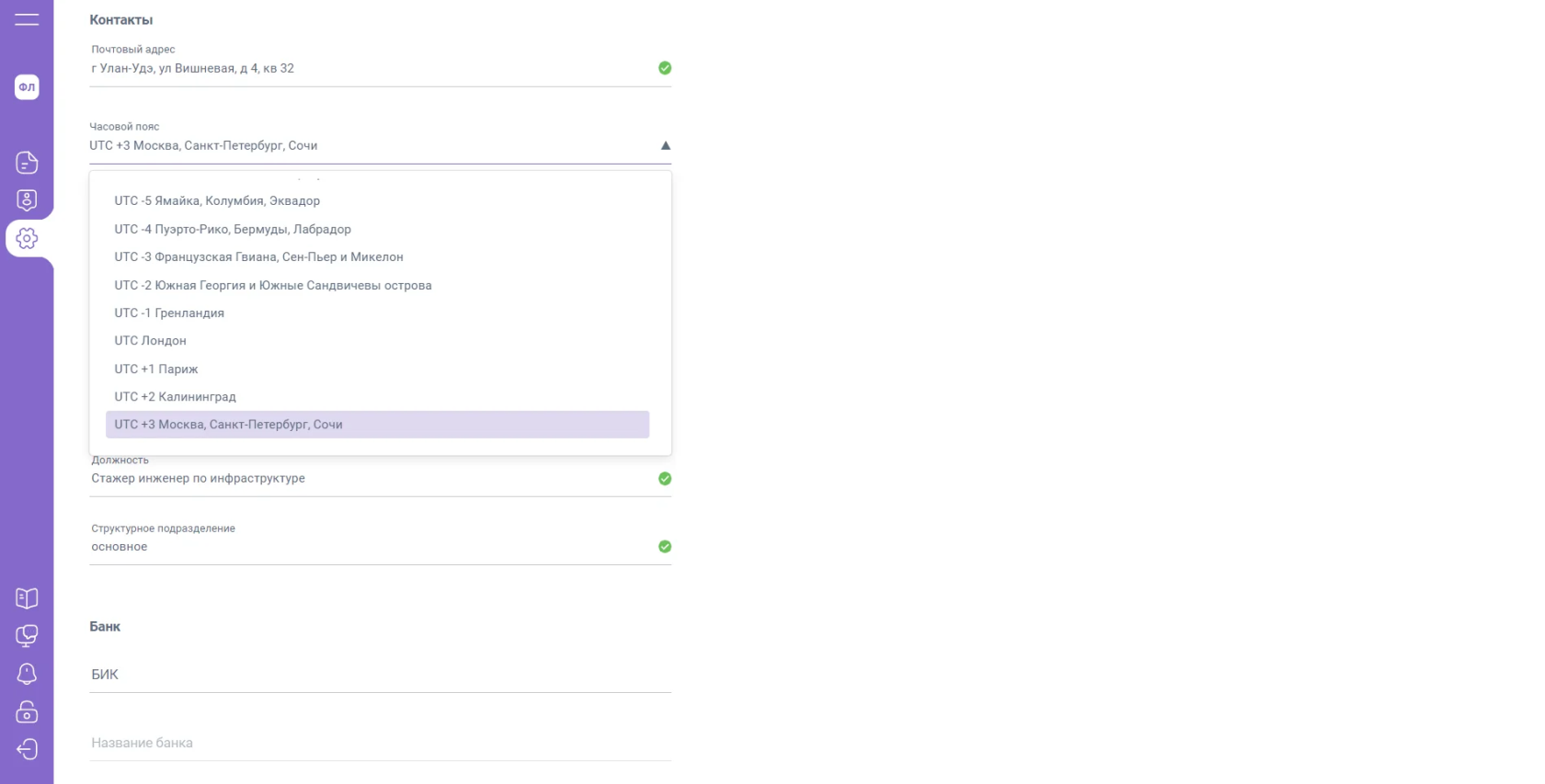Open the hamburger menu in the sidebar

27,19
